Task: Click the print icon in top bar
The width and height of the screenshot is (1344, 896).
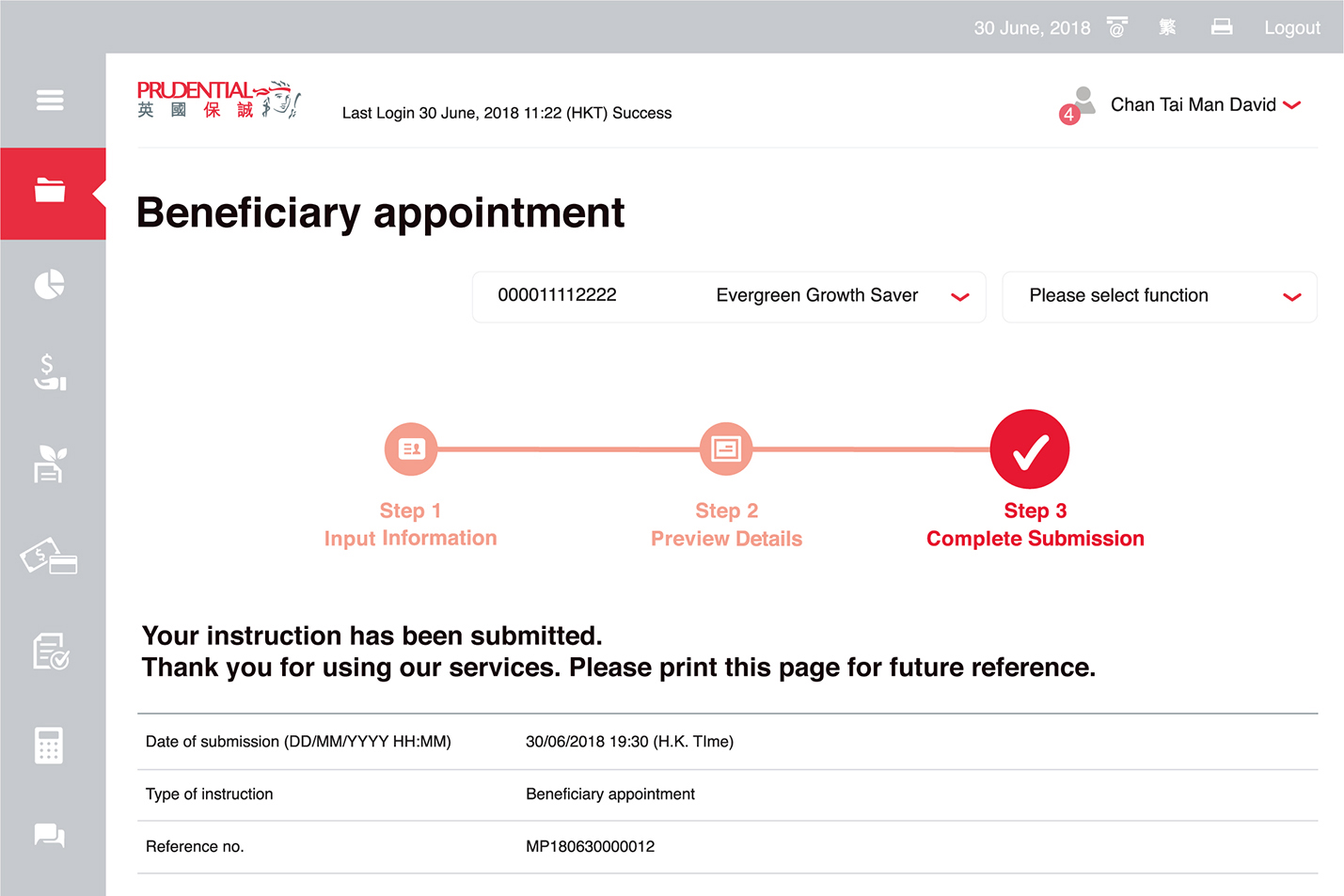Action: (x=1222, y=26)
